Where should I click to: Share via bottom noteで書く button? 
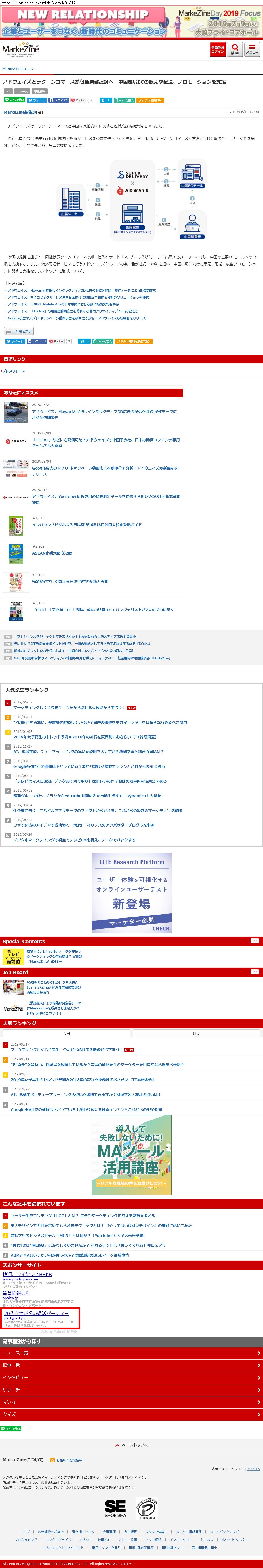point(103,342)
